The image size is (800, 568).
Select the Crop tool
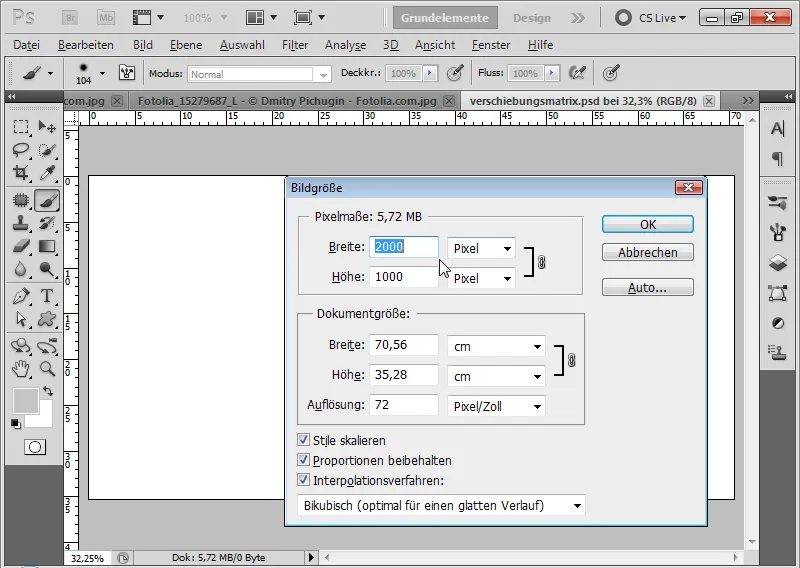tap(21, 173)
